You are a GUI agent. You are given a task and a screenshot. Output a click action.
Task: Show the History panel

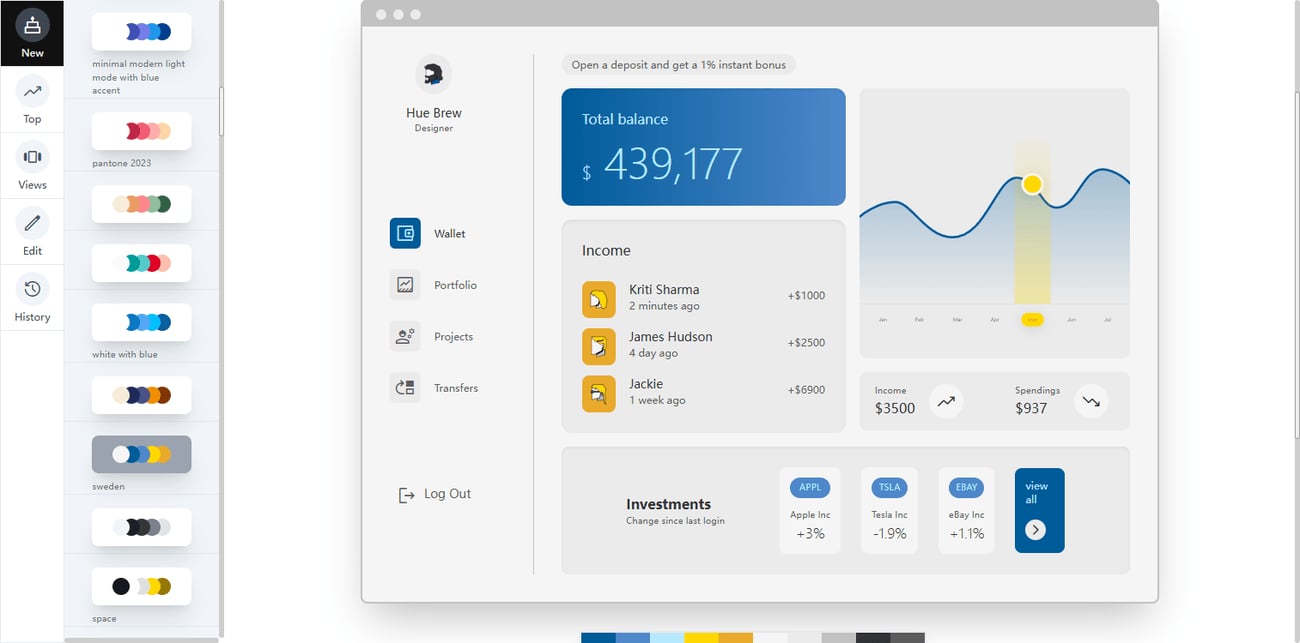click(x=32, y=290)
